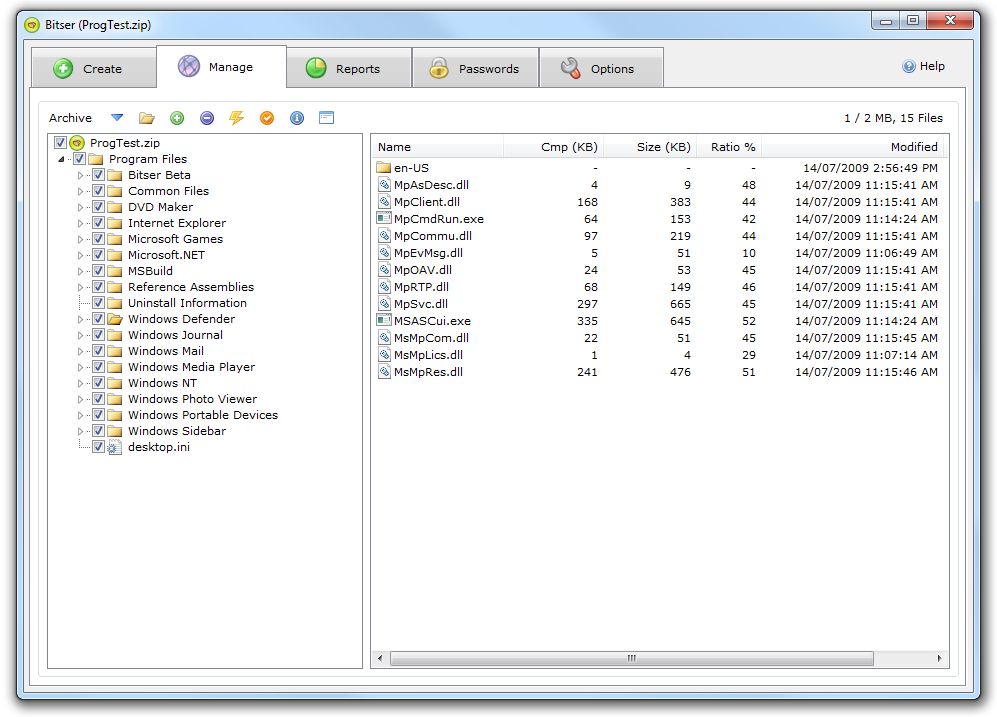The width and height of the screenshot is (997, 717).
Task: Click the orange checkmark test icon
Action: coord(267,118)
